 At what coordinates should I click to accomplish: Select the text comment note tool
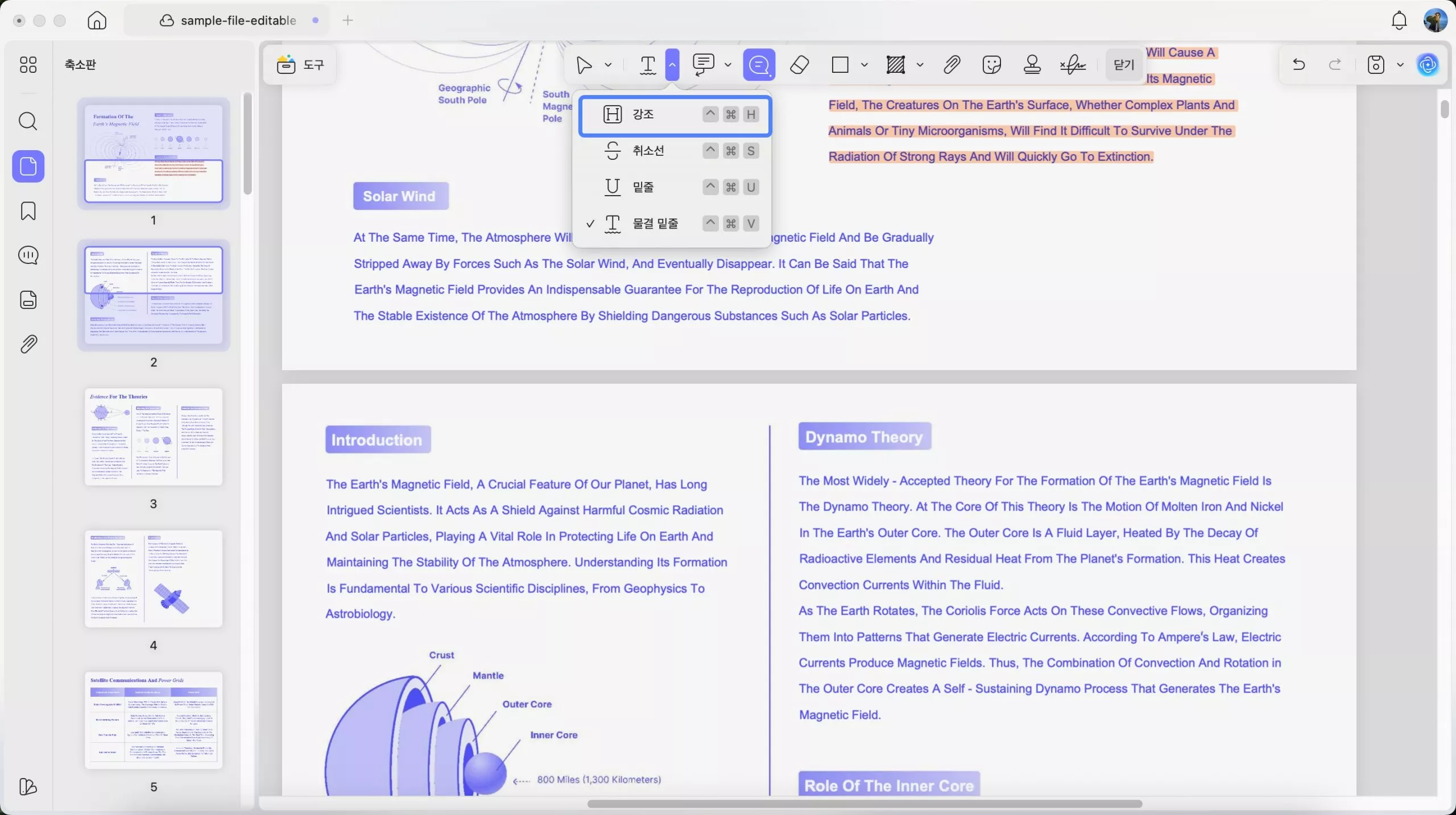pyautogui.click(x=704, y=64)
